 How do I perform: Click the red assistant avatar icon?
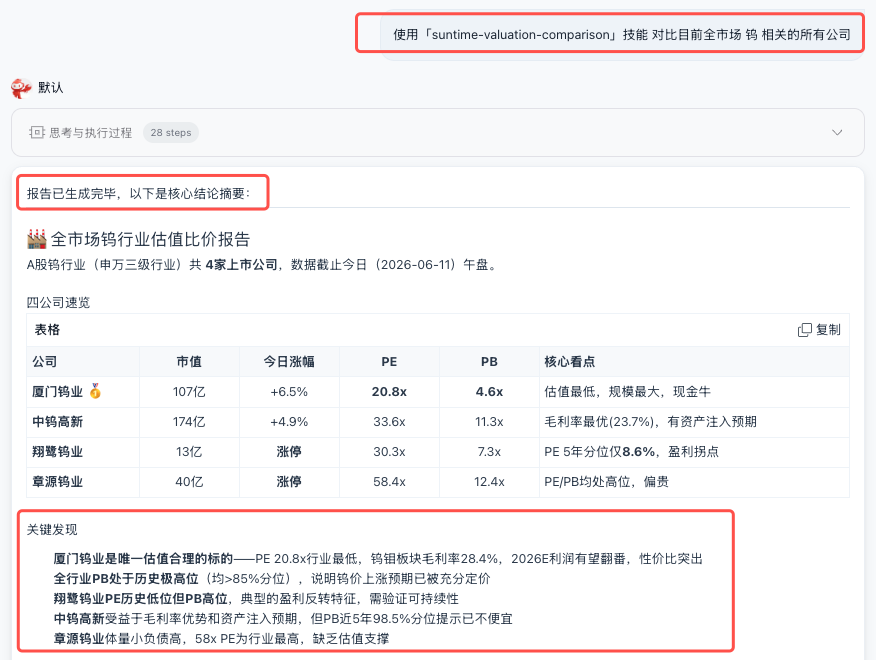21,88
